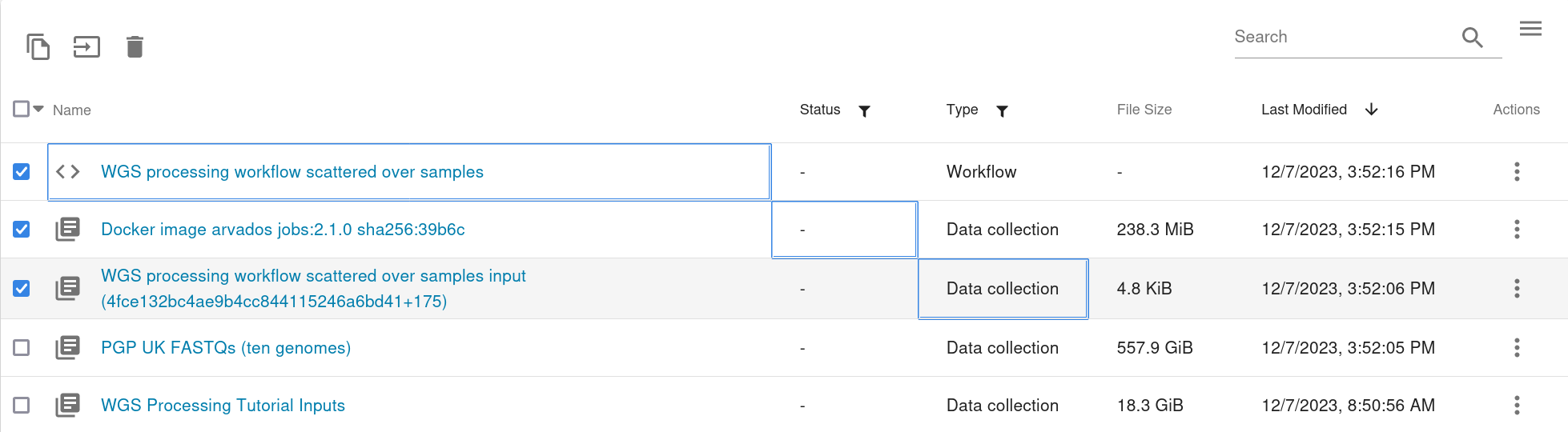This screenshot has width=1568, height=432.
Task: Open WGS processing workflow scattered over samples
Action: click(x=292, y=172)
